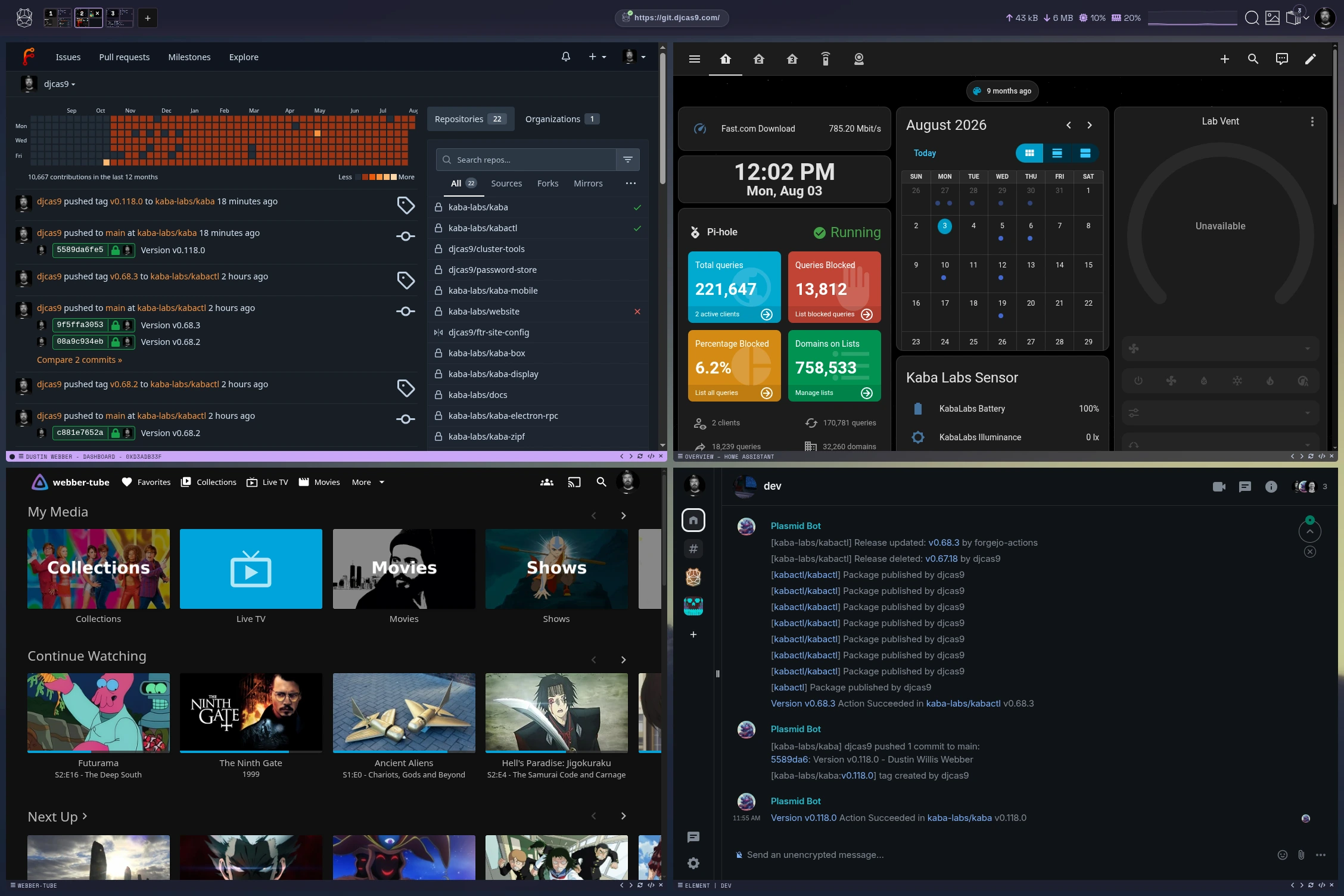Expand More menu in webber-tube
1344x896 pixels.
[x=368, y=482]
